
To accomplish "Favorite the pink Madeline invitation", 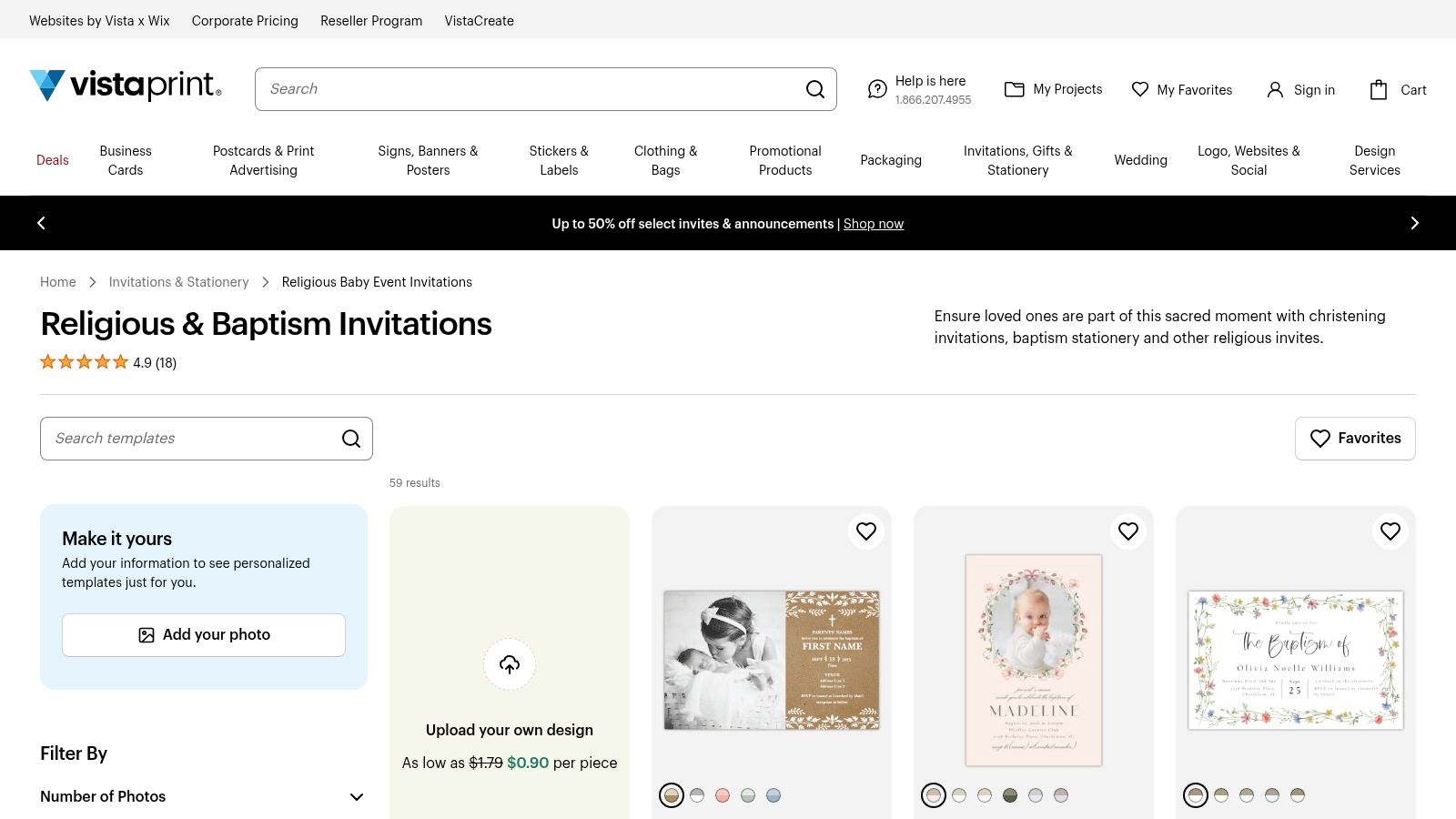I will click(1128, 531).
